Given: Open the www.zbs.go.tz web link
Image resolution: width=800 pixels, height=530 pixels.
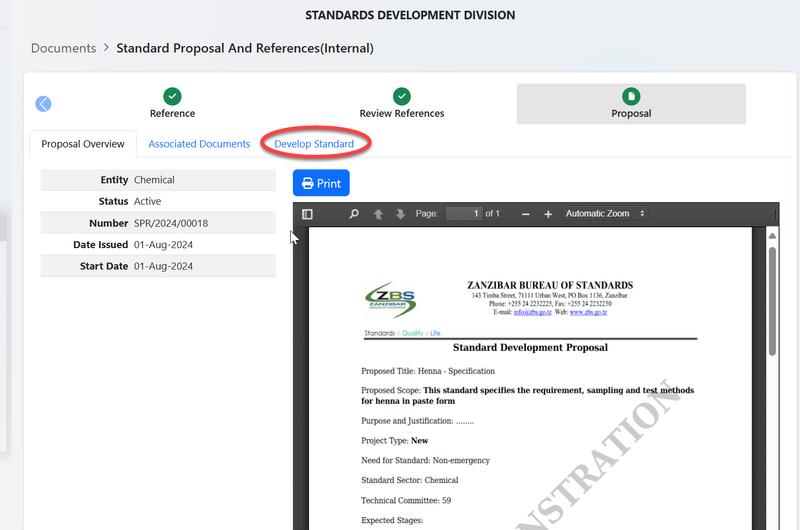Looking at the screenshot, I should [x=588, y=313].
